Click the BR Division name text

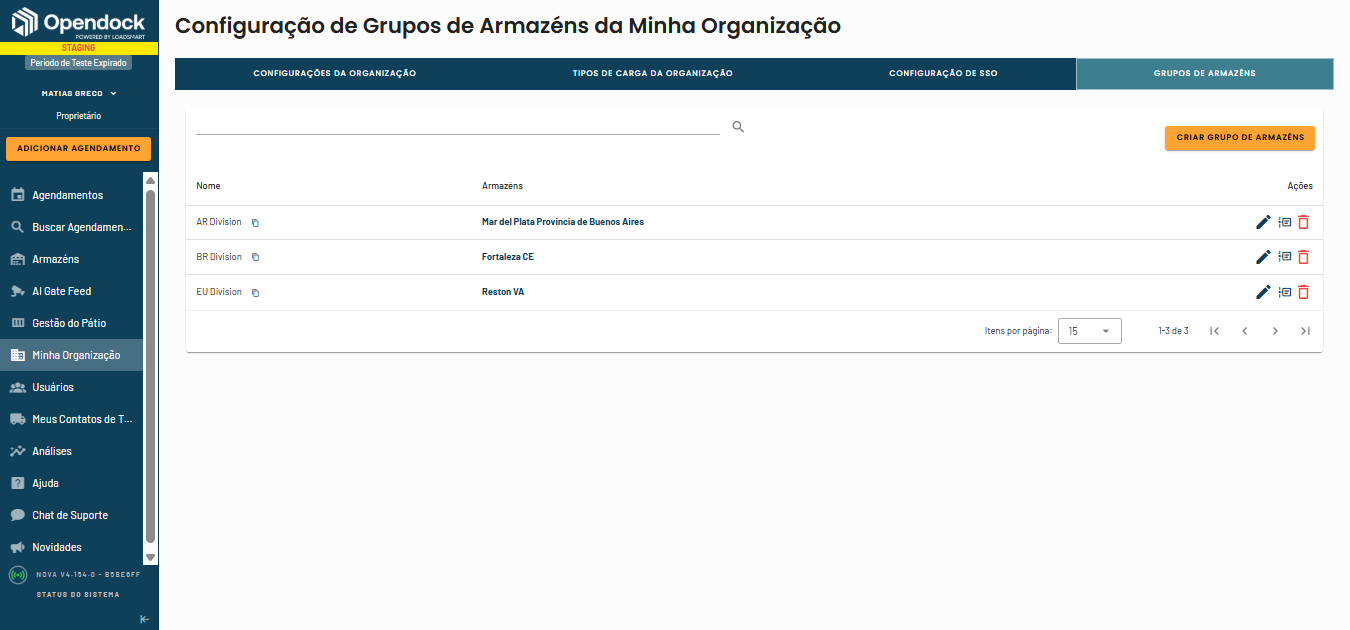click(219, 257)
